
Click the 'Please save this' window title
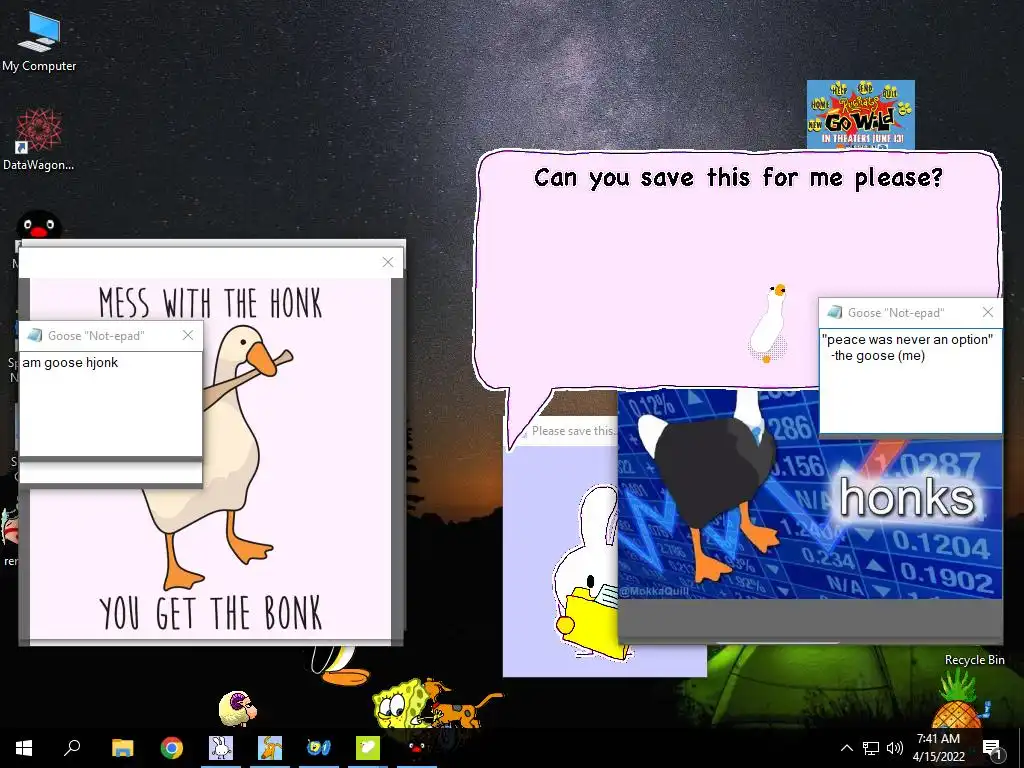coord(573,431)
